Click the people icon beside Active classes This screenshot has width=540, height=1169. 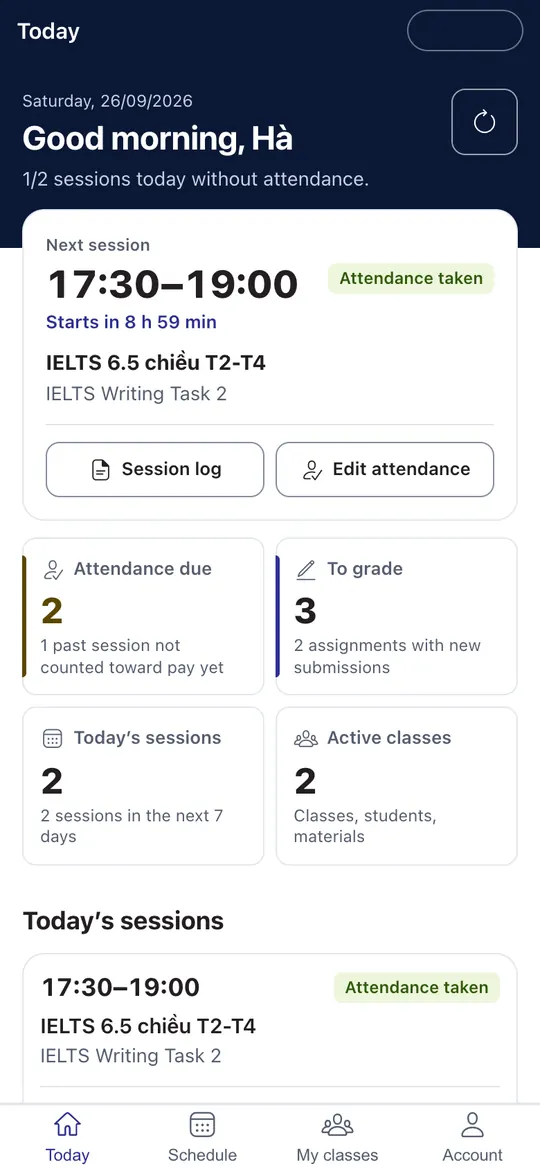306,739
